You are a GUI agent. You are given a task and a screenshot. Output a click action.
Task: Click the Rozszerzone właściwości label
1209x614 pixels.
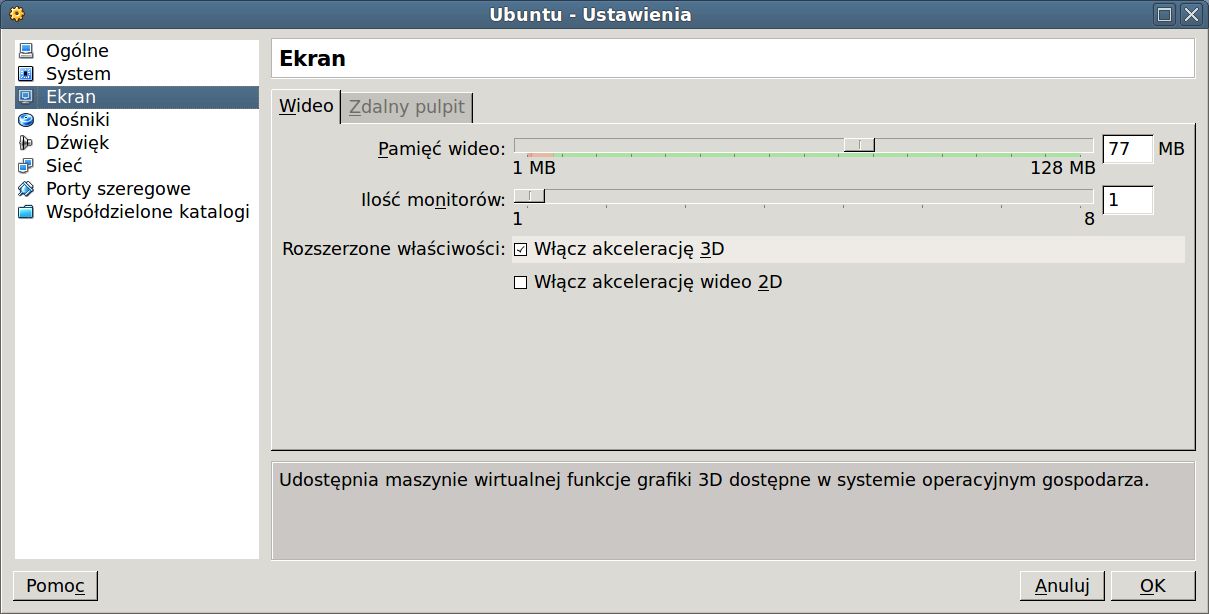[x=395, y=249]
